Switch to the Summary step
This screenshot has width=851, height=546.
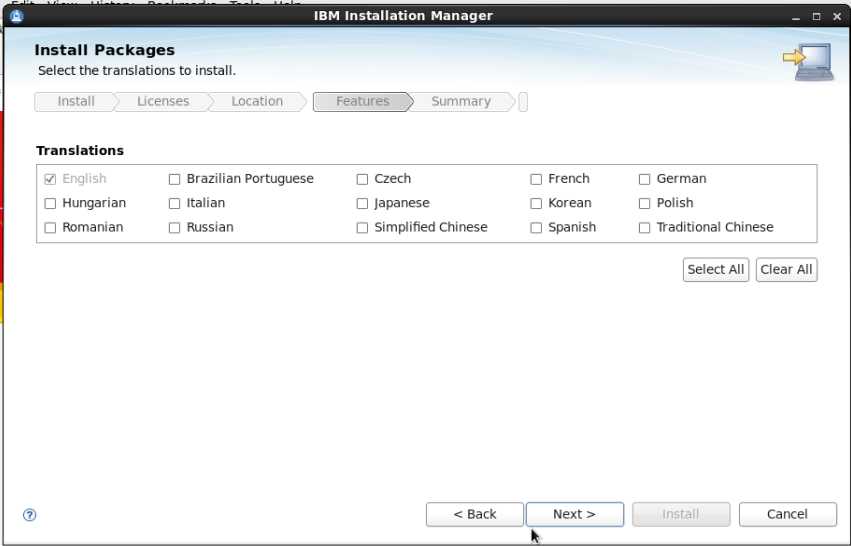pos(461,101)
